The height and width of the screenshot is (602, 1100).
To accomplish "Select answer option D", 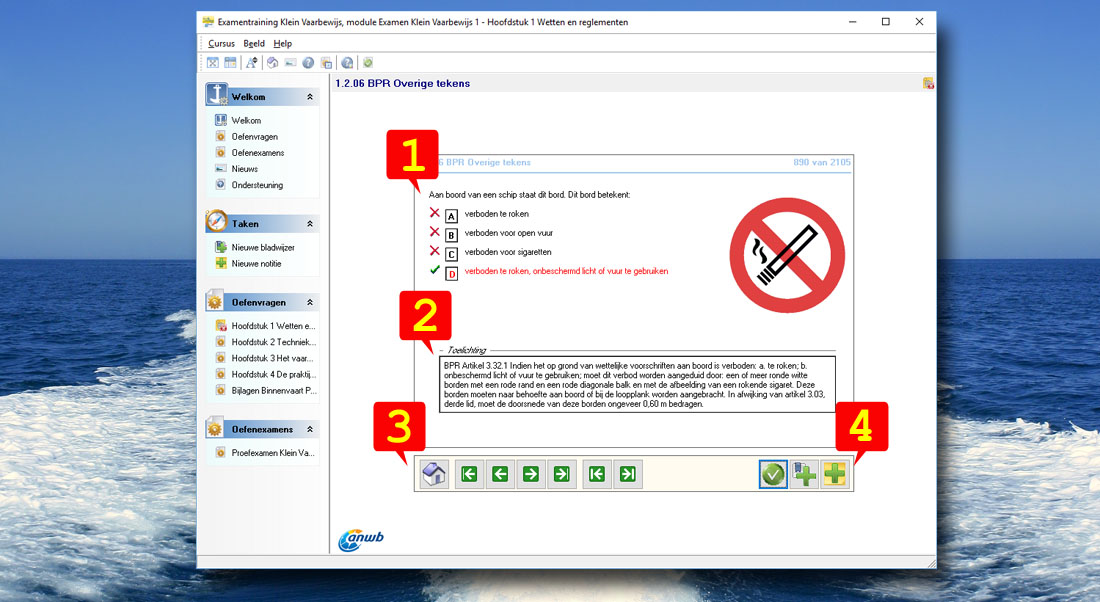I will click(451, 273).
